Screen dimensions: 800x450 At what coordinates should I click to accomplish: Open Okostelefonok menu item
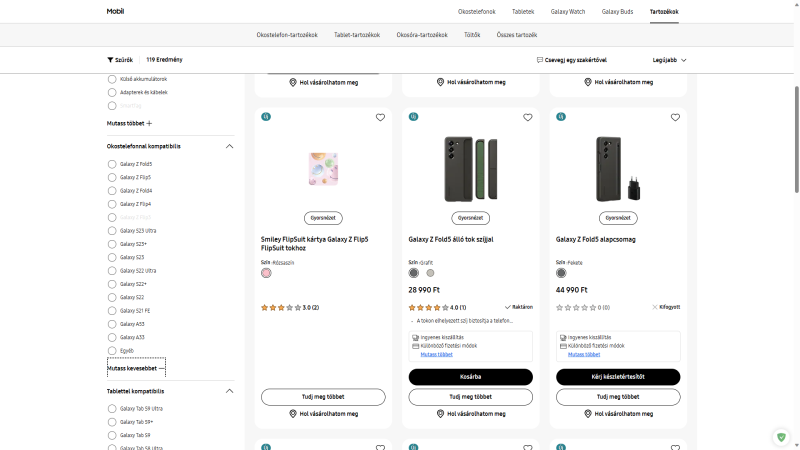(477, 12)
